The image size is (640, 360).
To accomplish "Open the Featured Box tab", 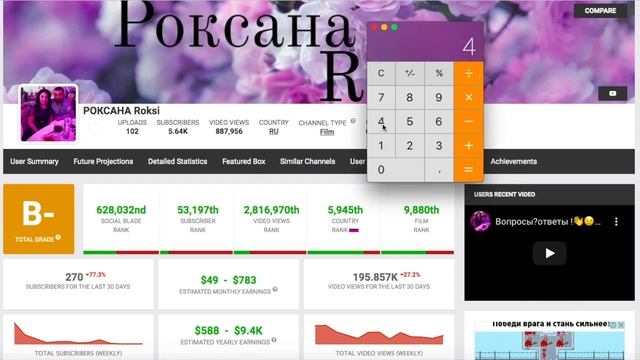I will coord(244,161).
